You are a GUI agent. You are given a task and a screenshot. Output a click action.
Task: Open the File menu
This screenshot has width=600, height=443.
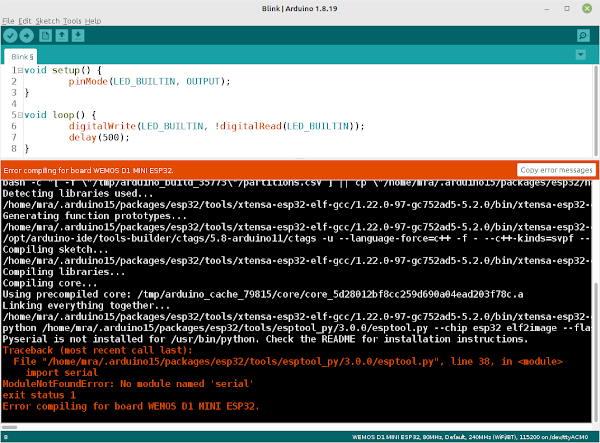(8, 21)
